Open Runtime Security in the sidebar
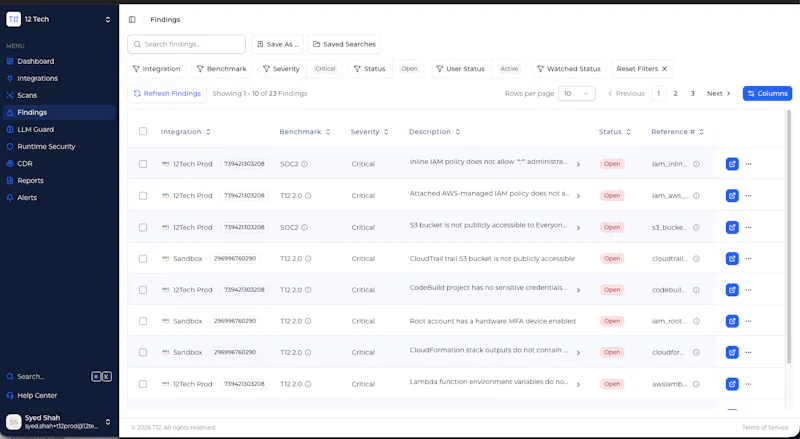Screen dimensions: 800x439 click(x=46, y=147)
